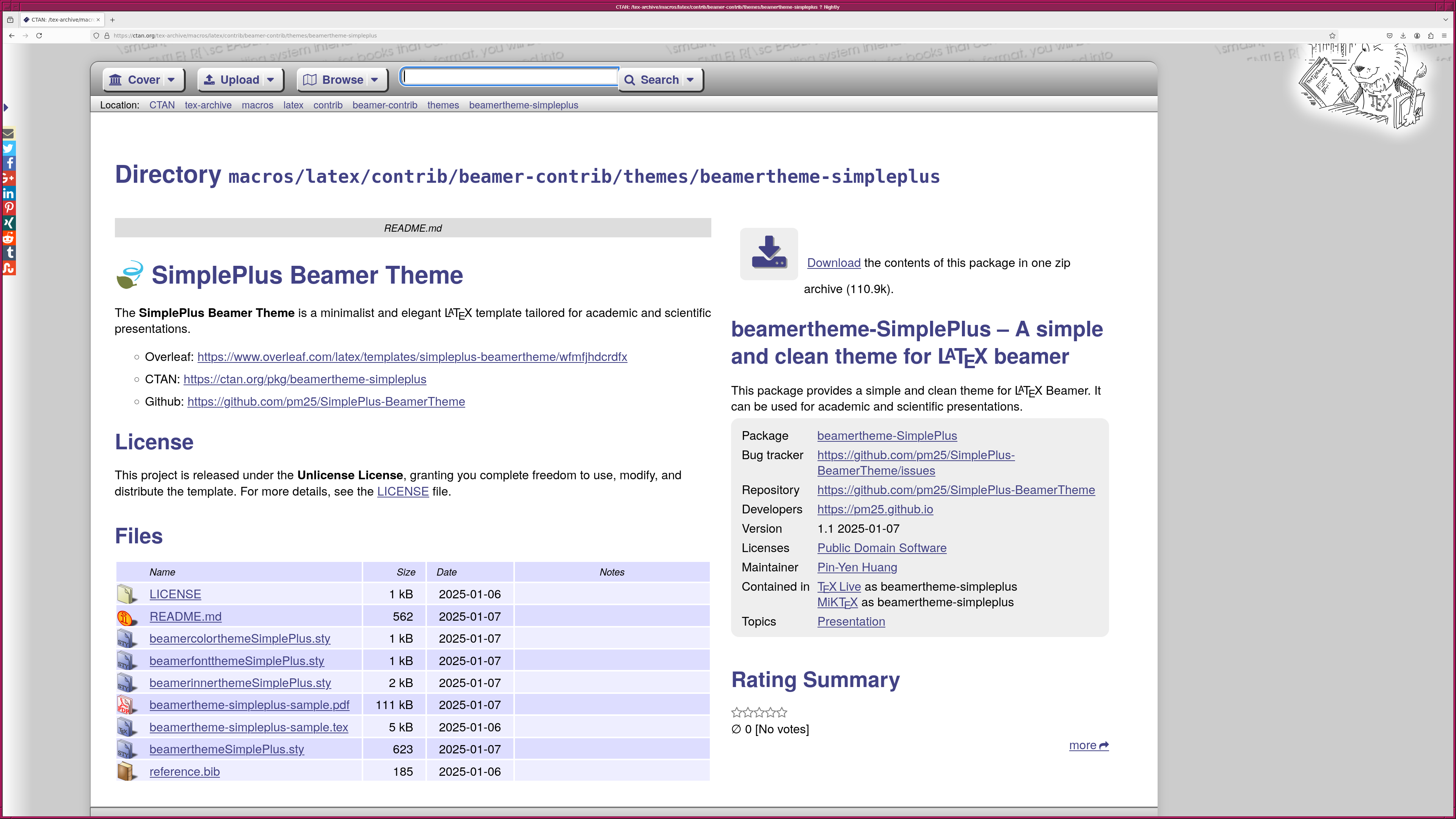Share page via LinkedIn icon
Viewport: 1456px width, 819px height.
click(x=8, y=193)
